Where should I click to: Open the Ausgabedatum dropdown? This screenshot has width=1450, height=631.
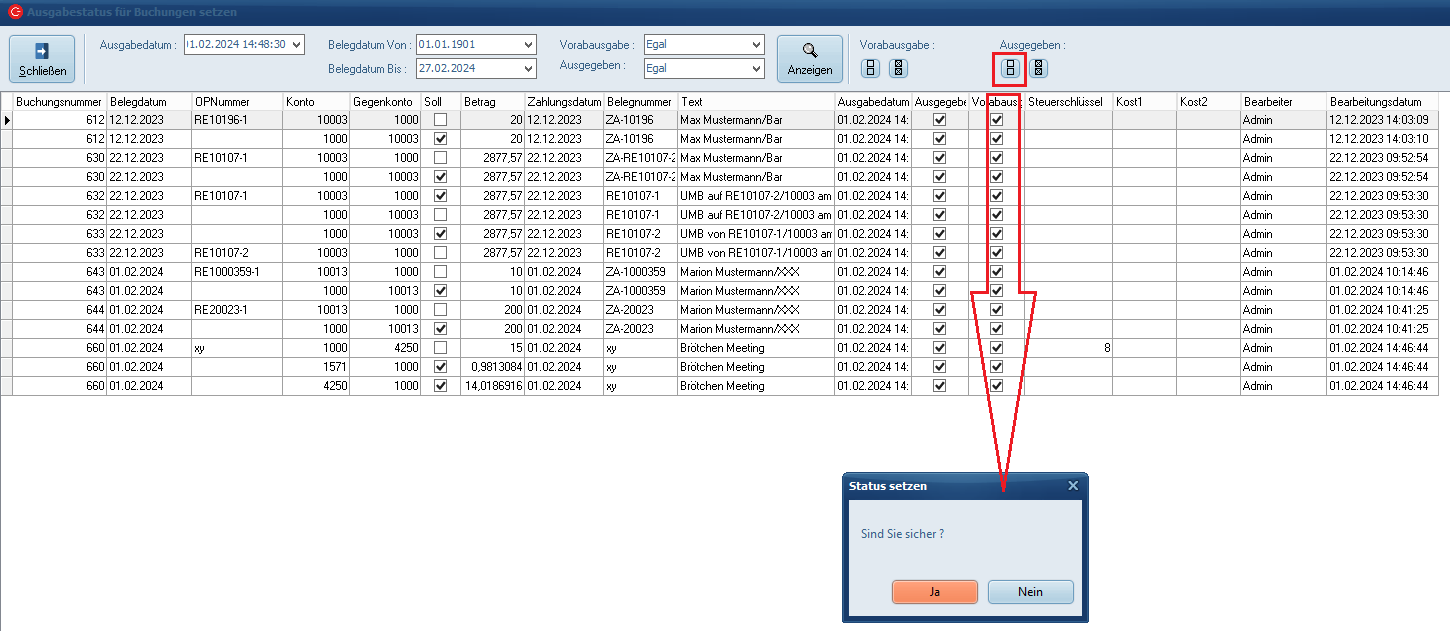296,44
